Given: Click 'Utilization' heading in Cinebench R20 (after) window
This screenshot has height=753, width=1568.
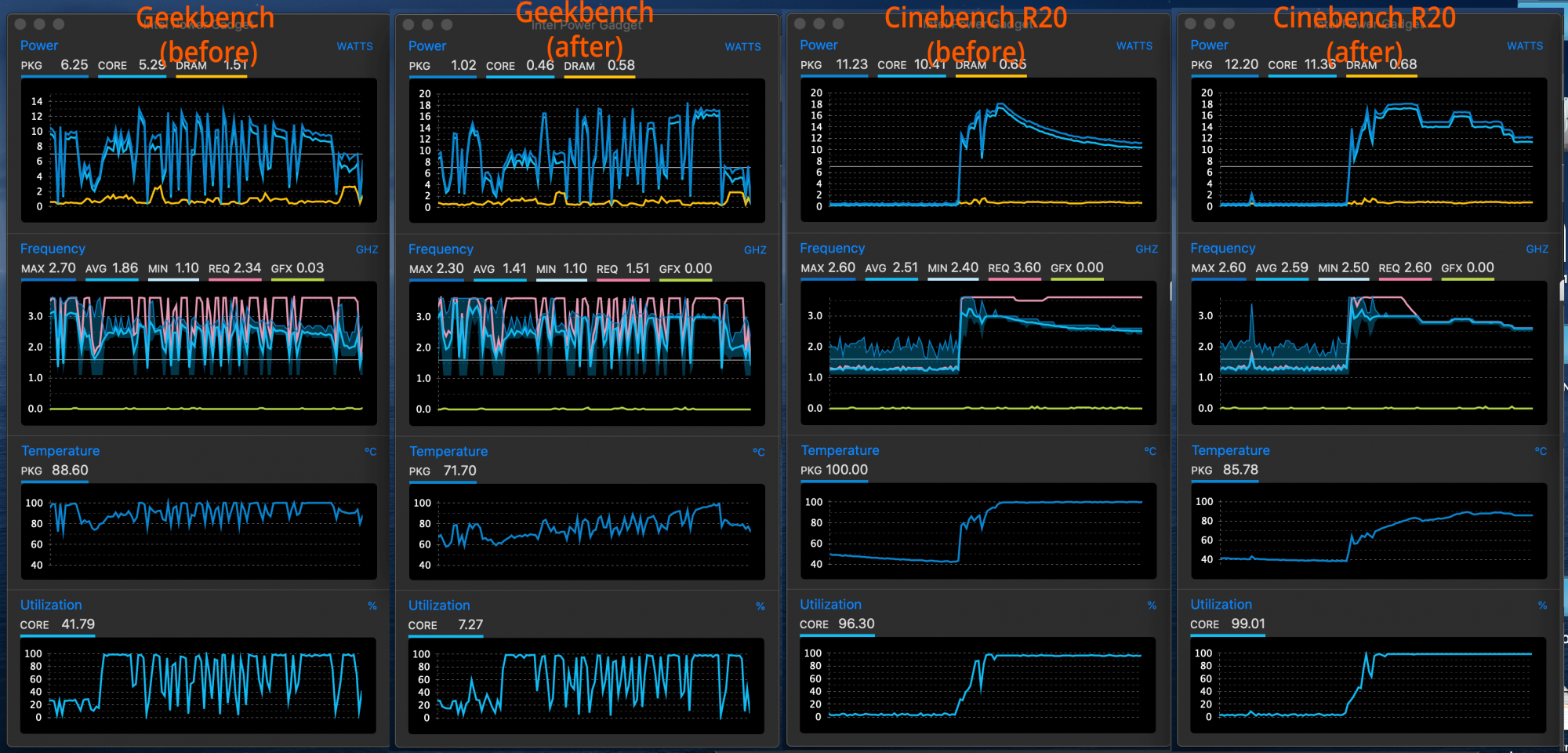Looking at the screenshot, I should 1221,605.
